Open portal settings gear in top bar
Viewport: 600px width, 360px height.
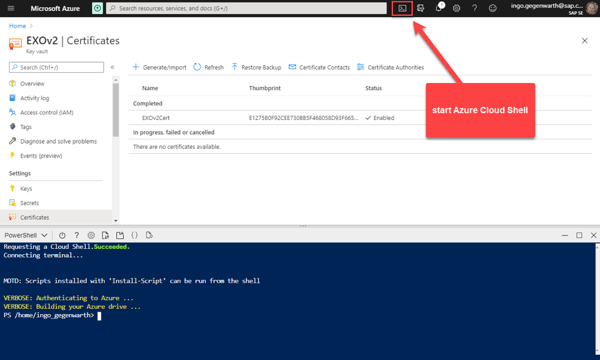(x=457, y=8)
